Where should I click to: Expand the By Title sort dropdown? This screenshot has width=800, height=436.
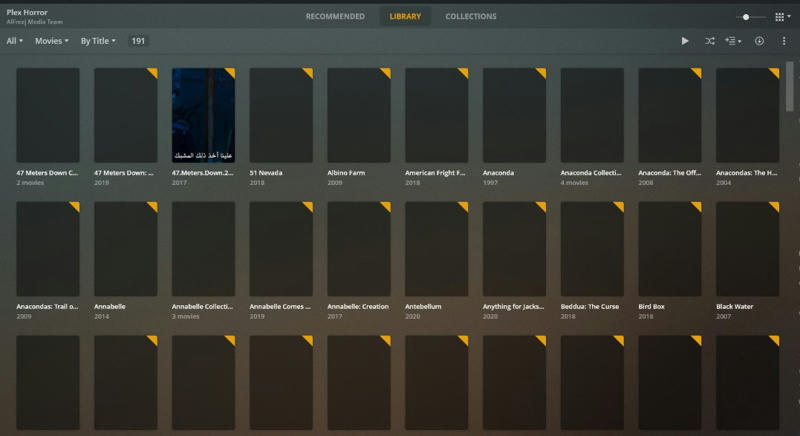point(98,41)
